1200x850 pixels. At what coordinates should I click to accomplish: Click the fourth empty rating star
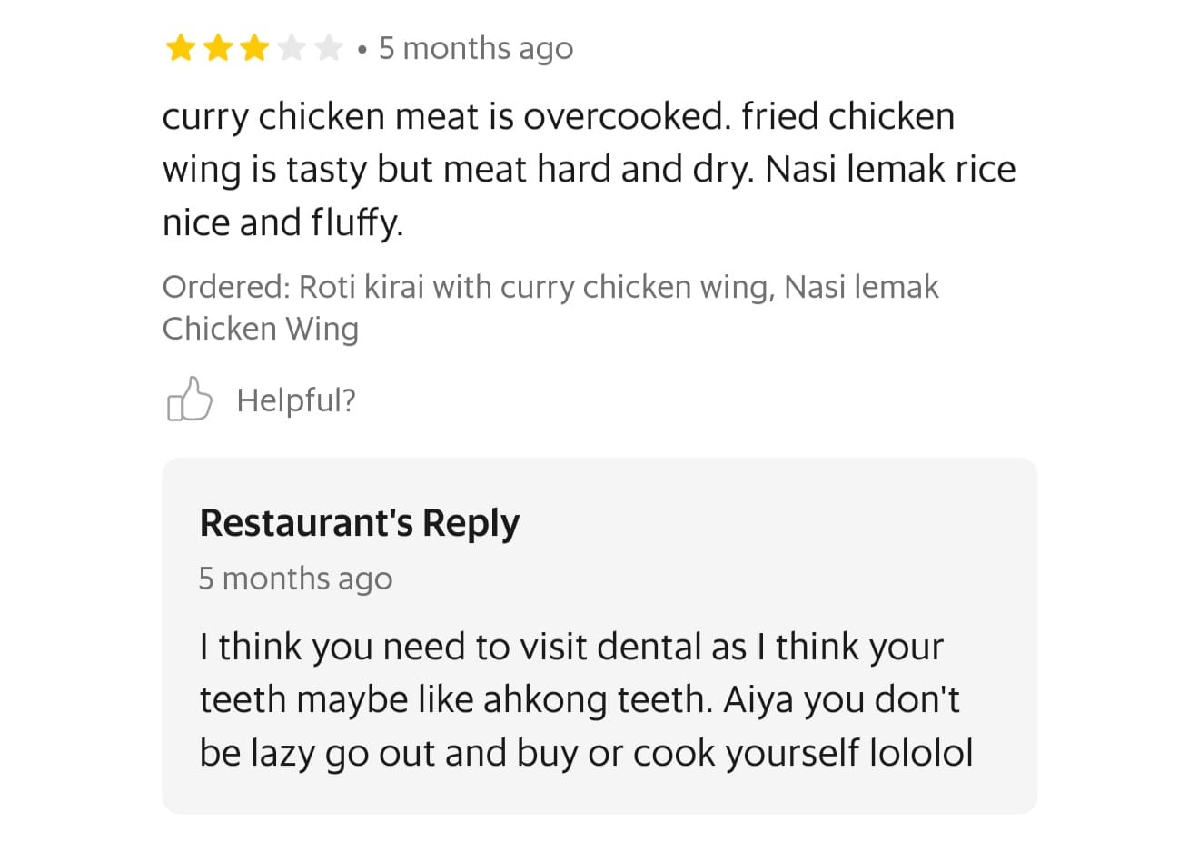(291, 48)
